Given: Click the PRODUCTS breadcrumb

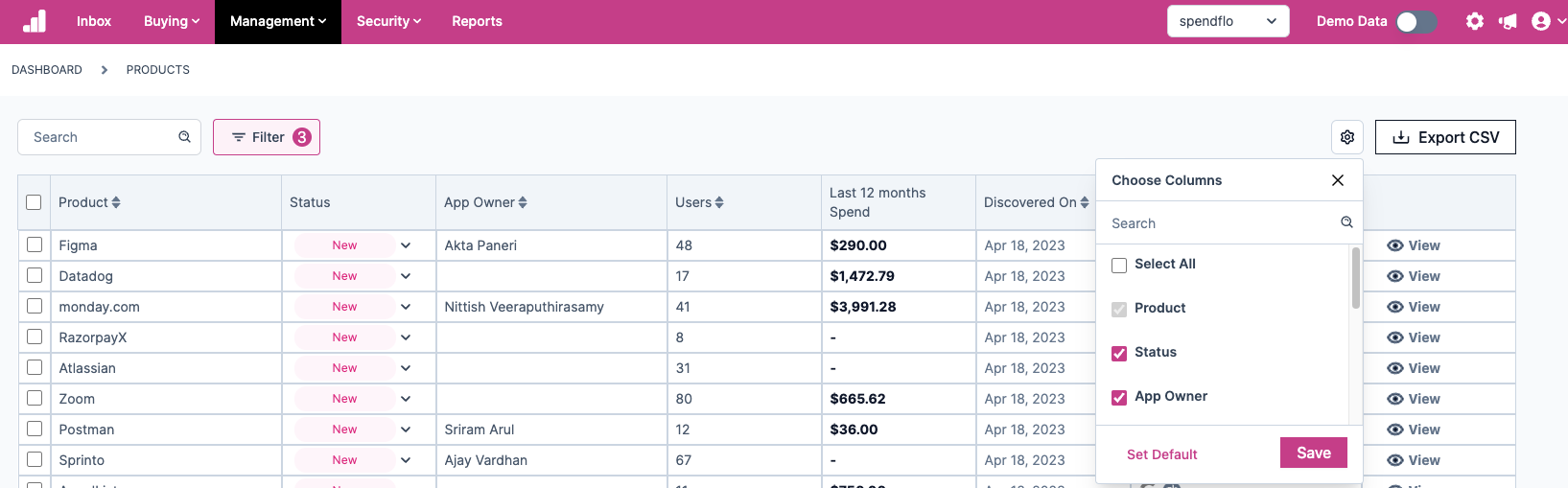Looking at the screenshot, I should [158, 70].
